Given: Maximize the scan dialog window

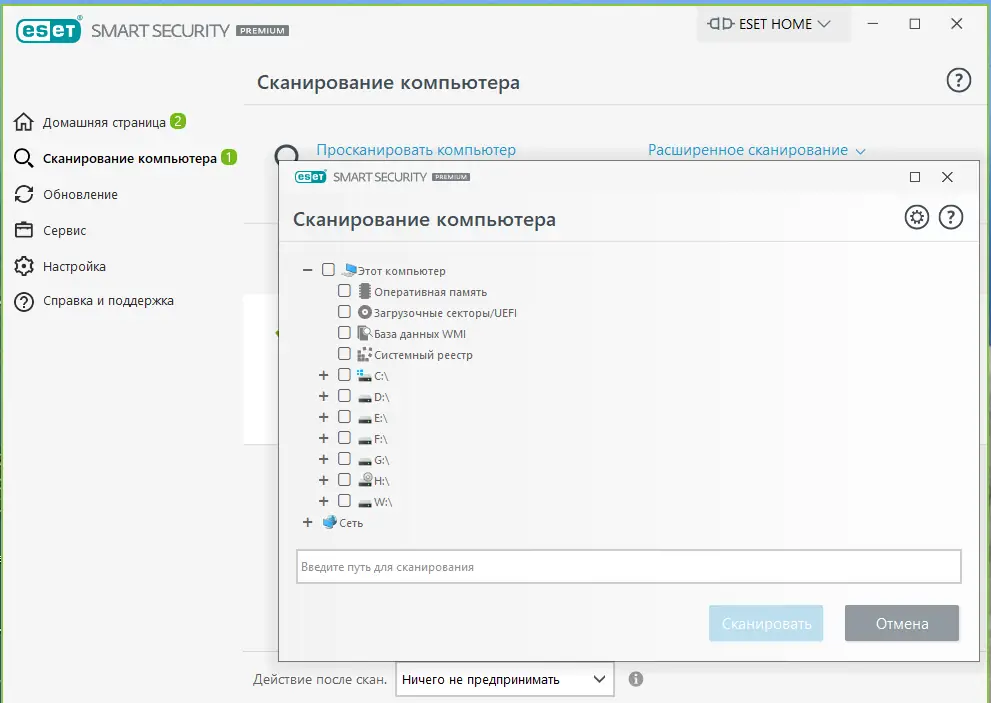Looking at the screenshot, I should click(x=915, y=177).
